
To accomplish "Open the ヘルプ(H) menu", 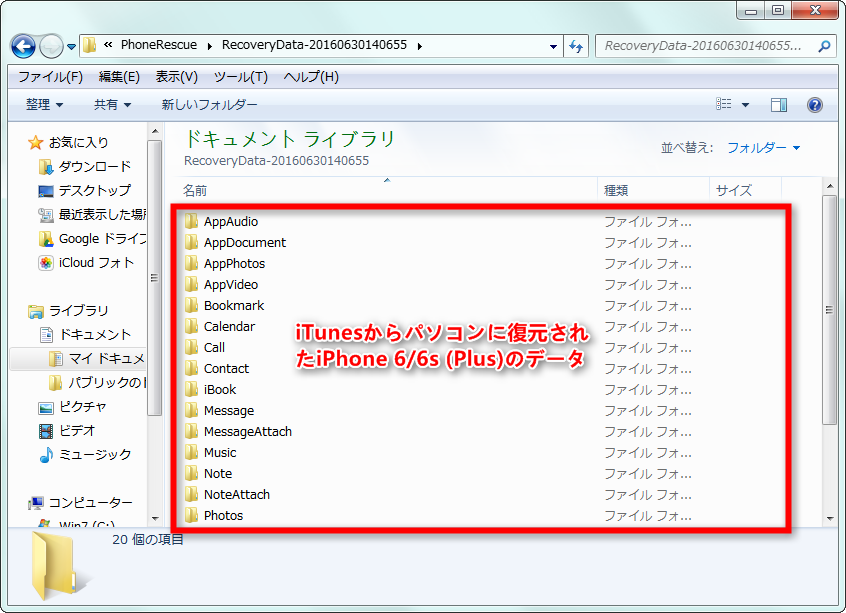I will tap(311, 77).
